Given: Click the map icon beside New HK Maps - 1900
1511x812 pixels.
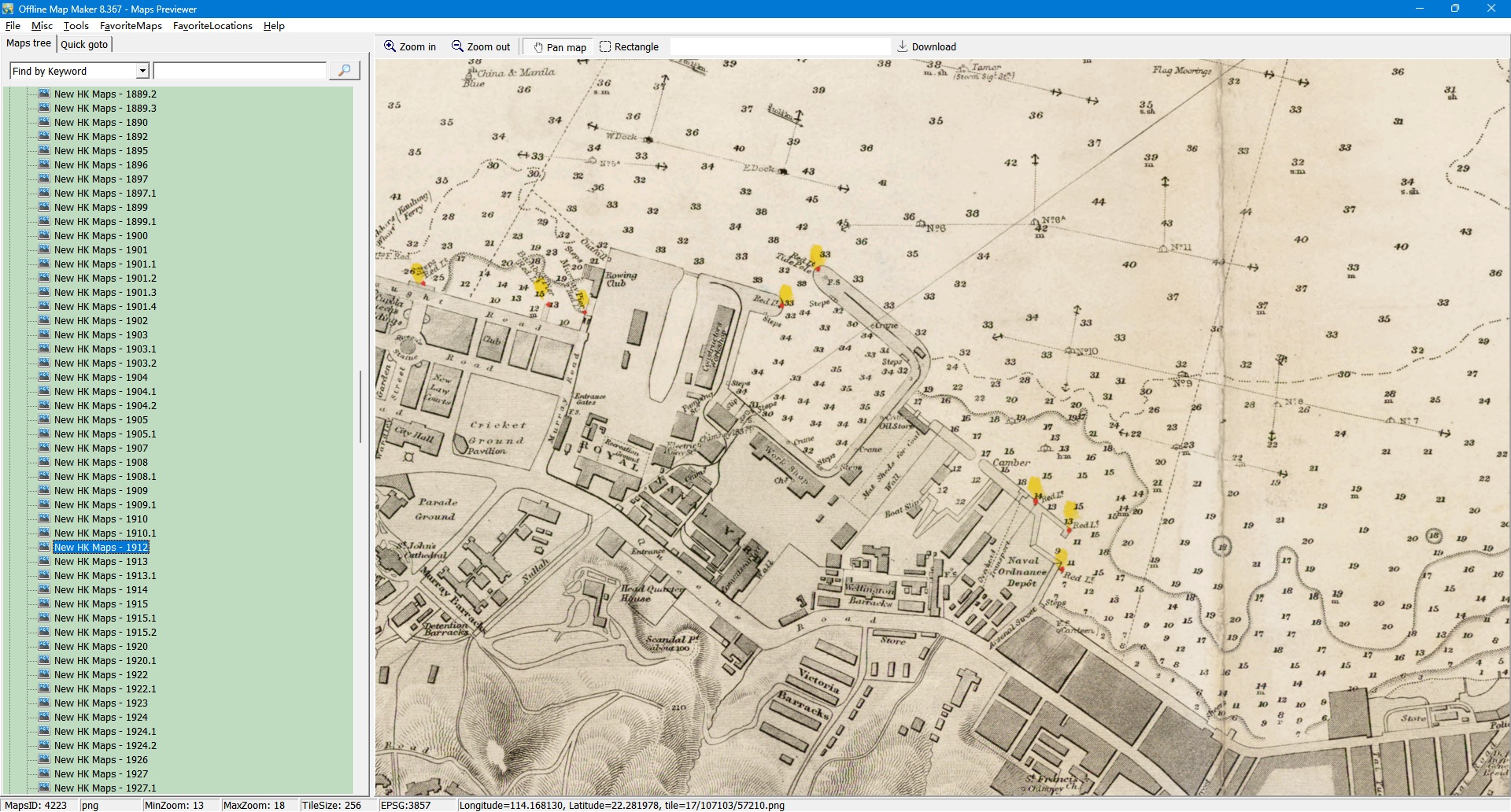Looking at the screenshot, I should coord(44,235).
